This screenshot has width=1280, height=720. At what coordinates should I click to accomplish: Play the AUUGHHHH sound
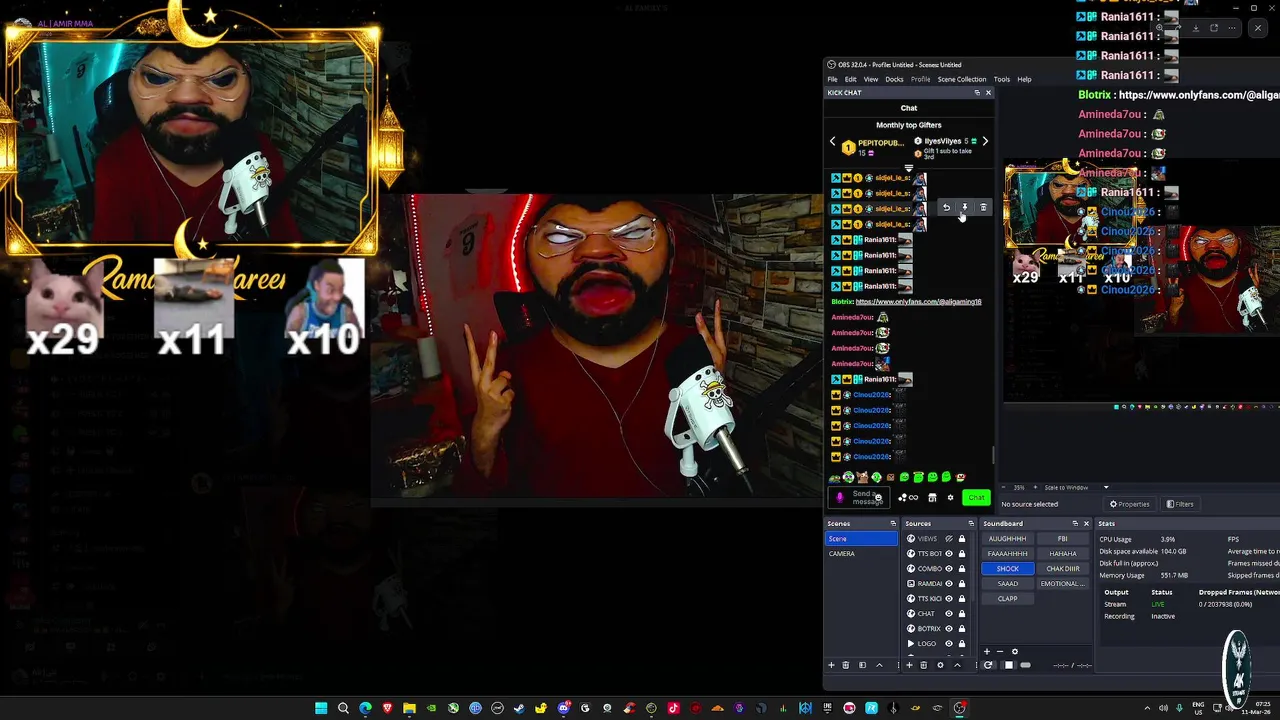[1007, 539]
